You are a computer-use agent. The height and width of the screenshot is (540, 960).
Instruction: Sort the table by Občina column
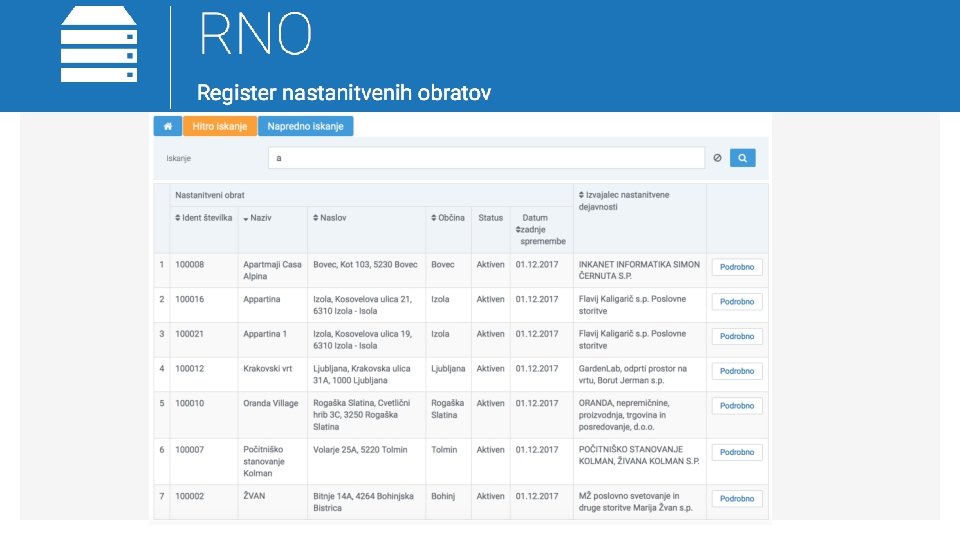click(x=448, y=218)
